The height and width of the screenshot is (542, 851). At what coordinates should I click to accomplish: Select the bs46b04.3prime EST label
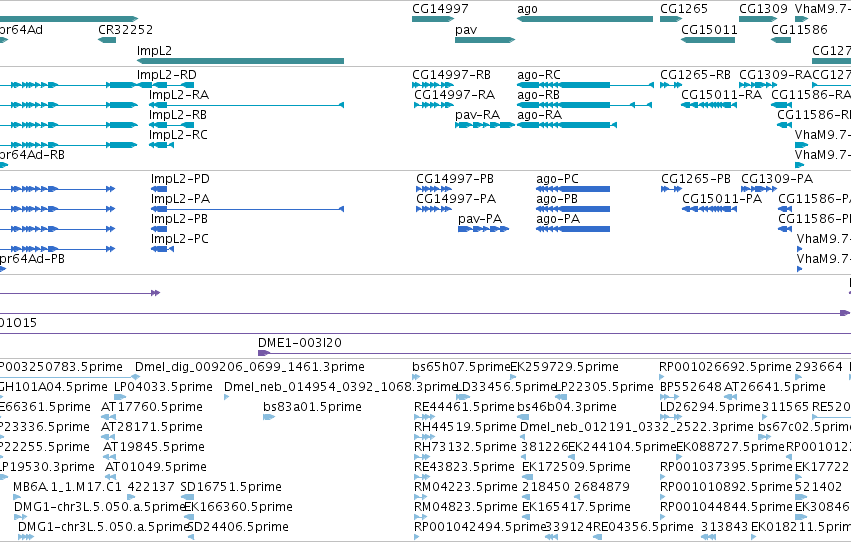tap(567, 407)
